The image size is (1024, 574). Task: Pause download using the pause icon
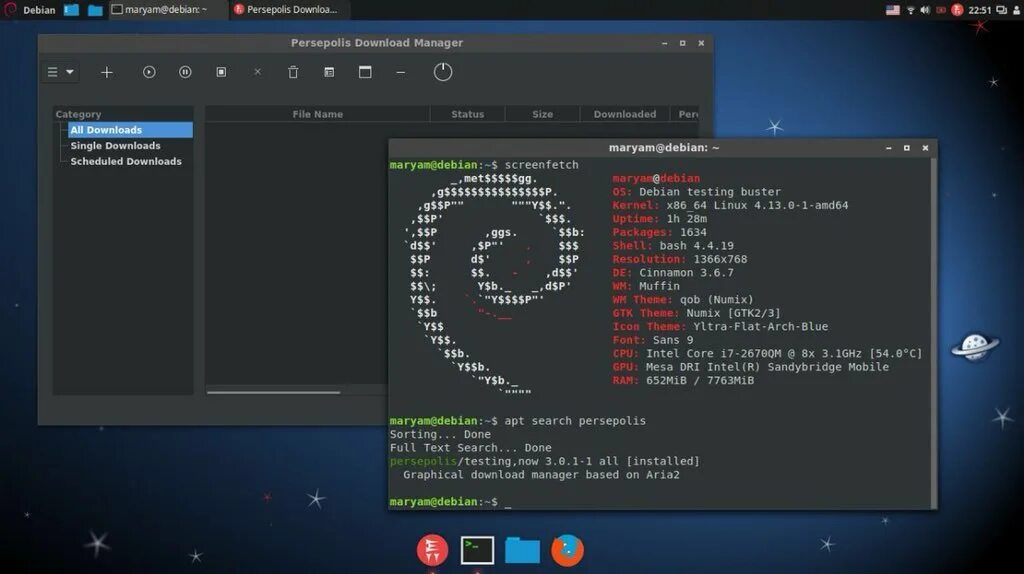pyautogui.click(x=185, y=72)
